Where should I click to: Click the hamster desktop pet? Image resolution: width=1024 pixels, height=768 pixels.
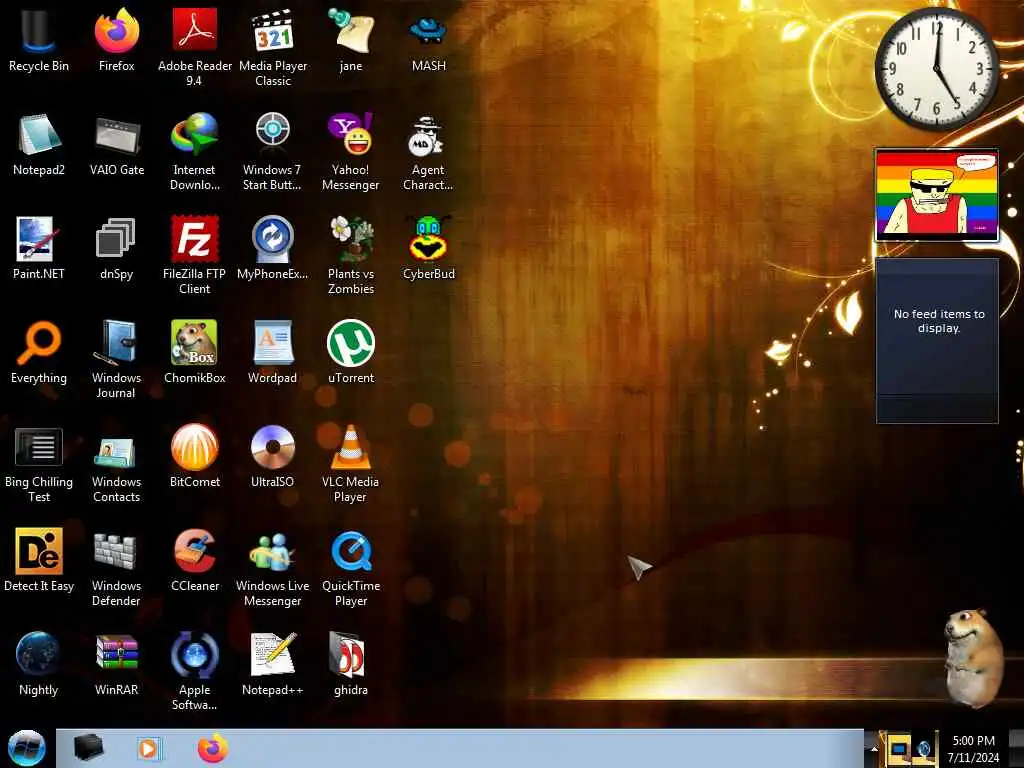tap(972, 658)
